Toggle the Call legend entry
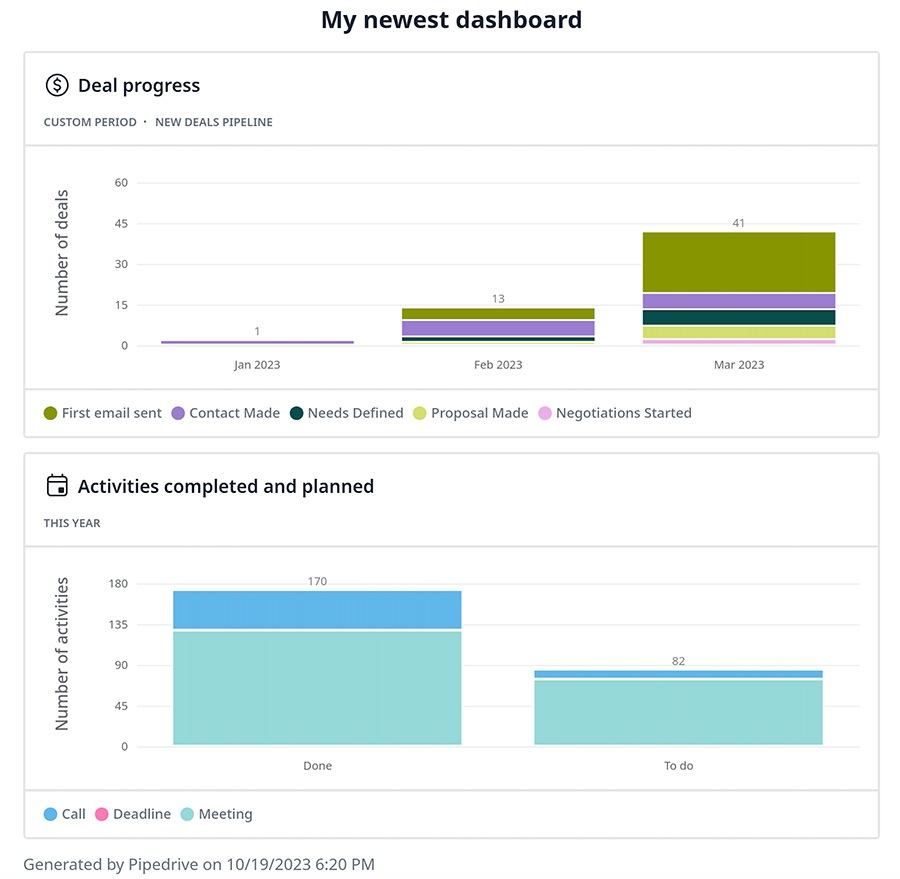900x879 pixels. coord(64,814)
